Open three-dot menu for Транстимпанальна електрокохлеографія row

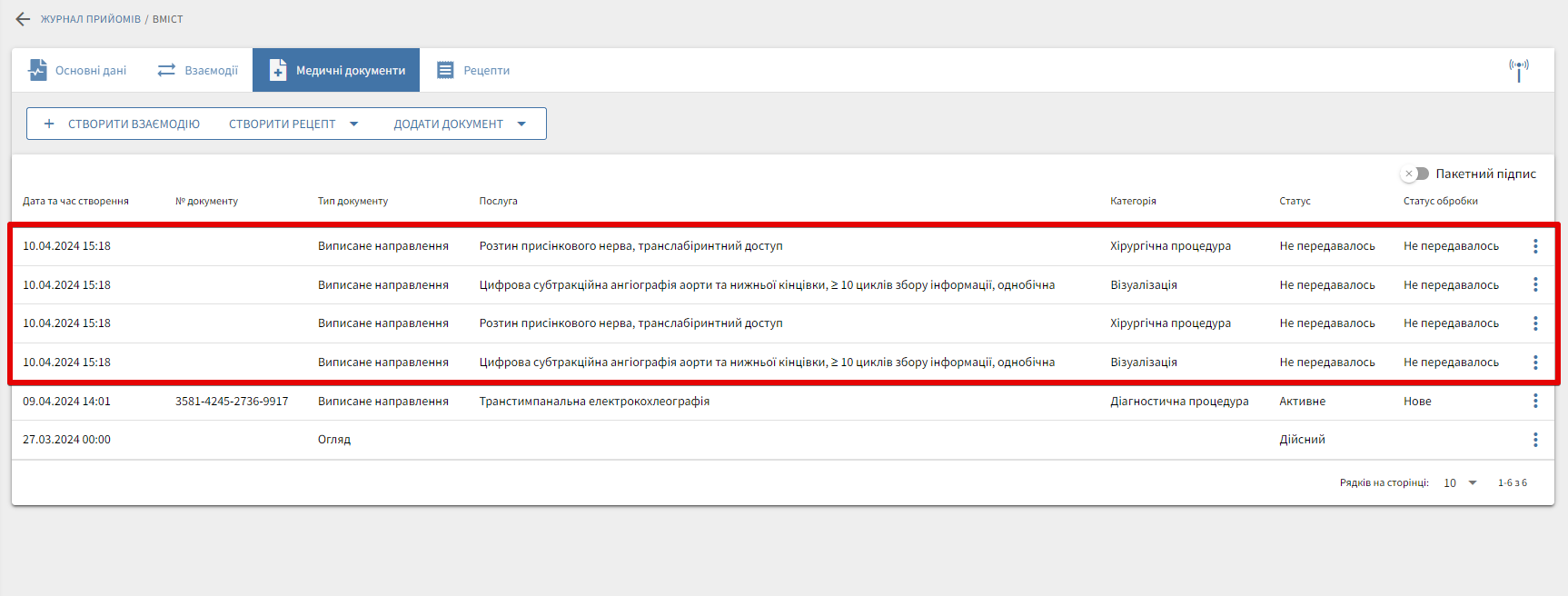point(1535,401)
